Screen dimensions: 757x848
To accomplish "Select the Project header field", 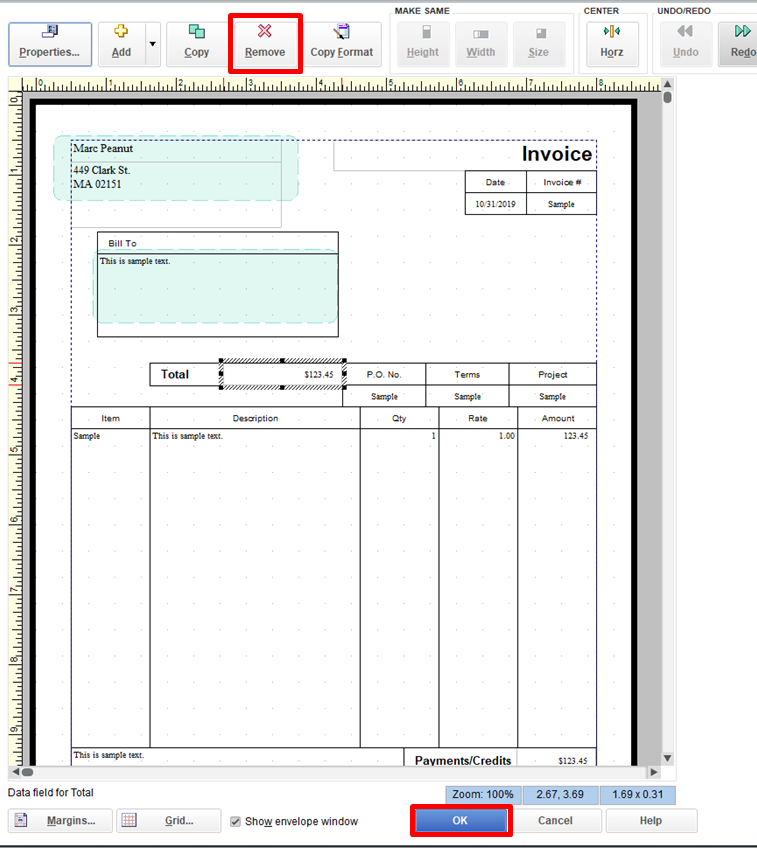I will click(553, 374).
